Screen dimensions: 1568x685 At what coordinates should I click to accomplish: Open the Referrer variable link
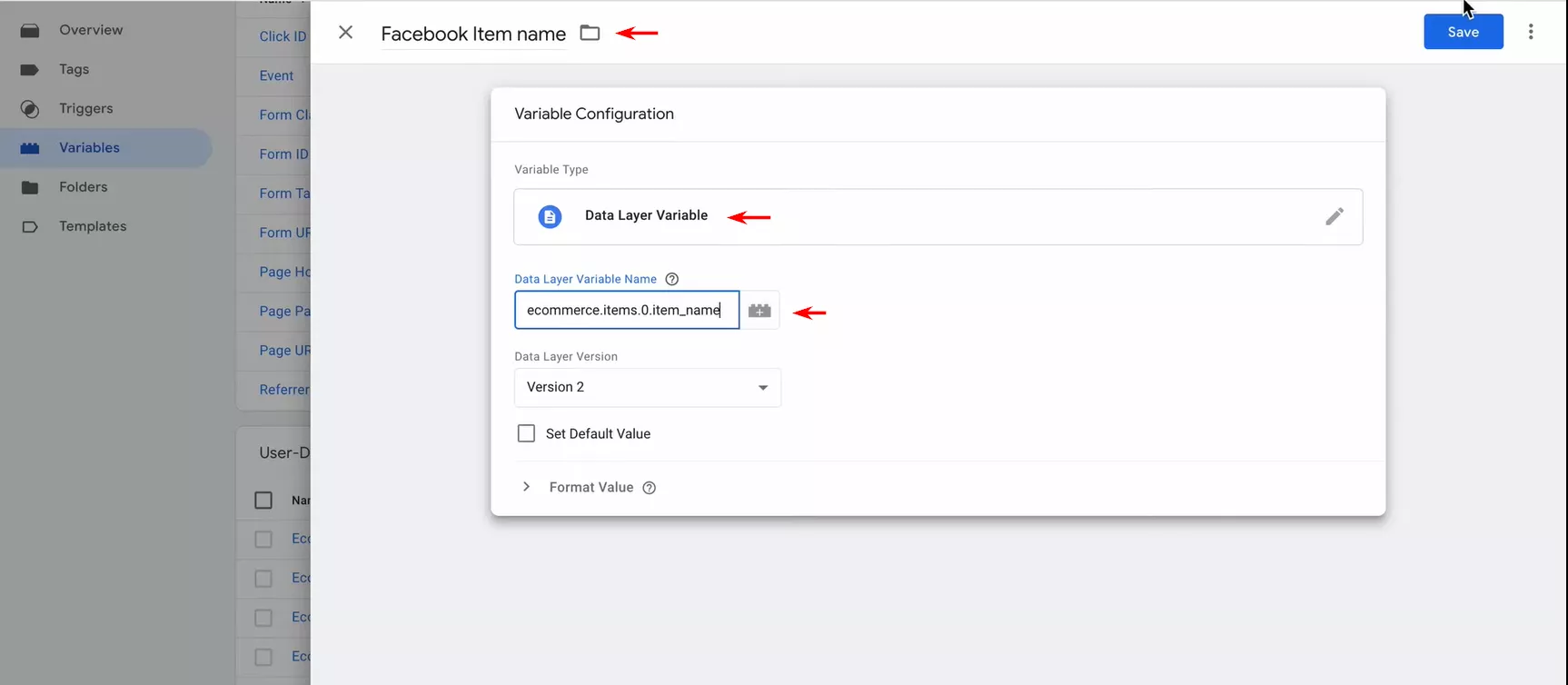pyautogui.click(x=284, y=389)
